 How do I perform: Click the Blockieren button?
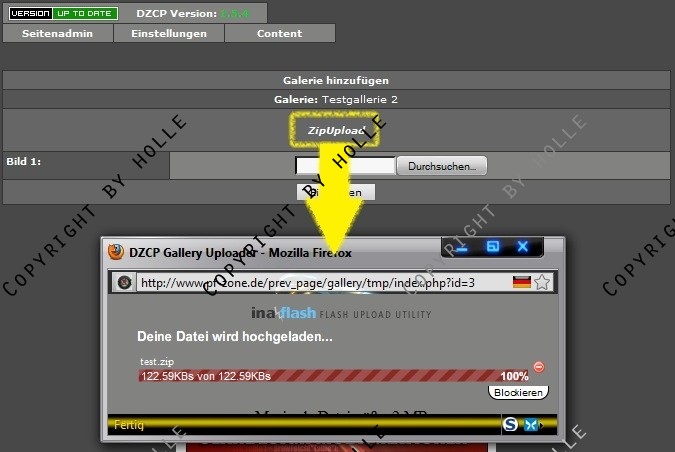(519, 392)
